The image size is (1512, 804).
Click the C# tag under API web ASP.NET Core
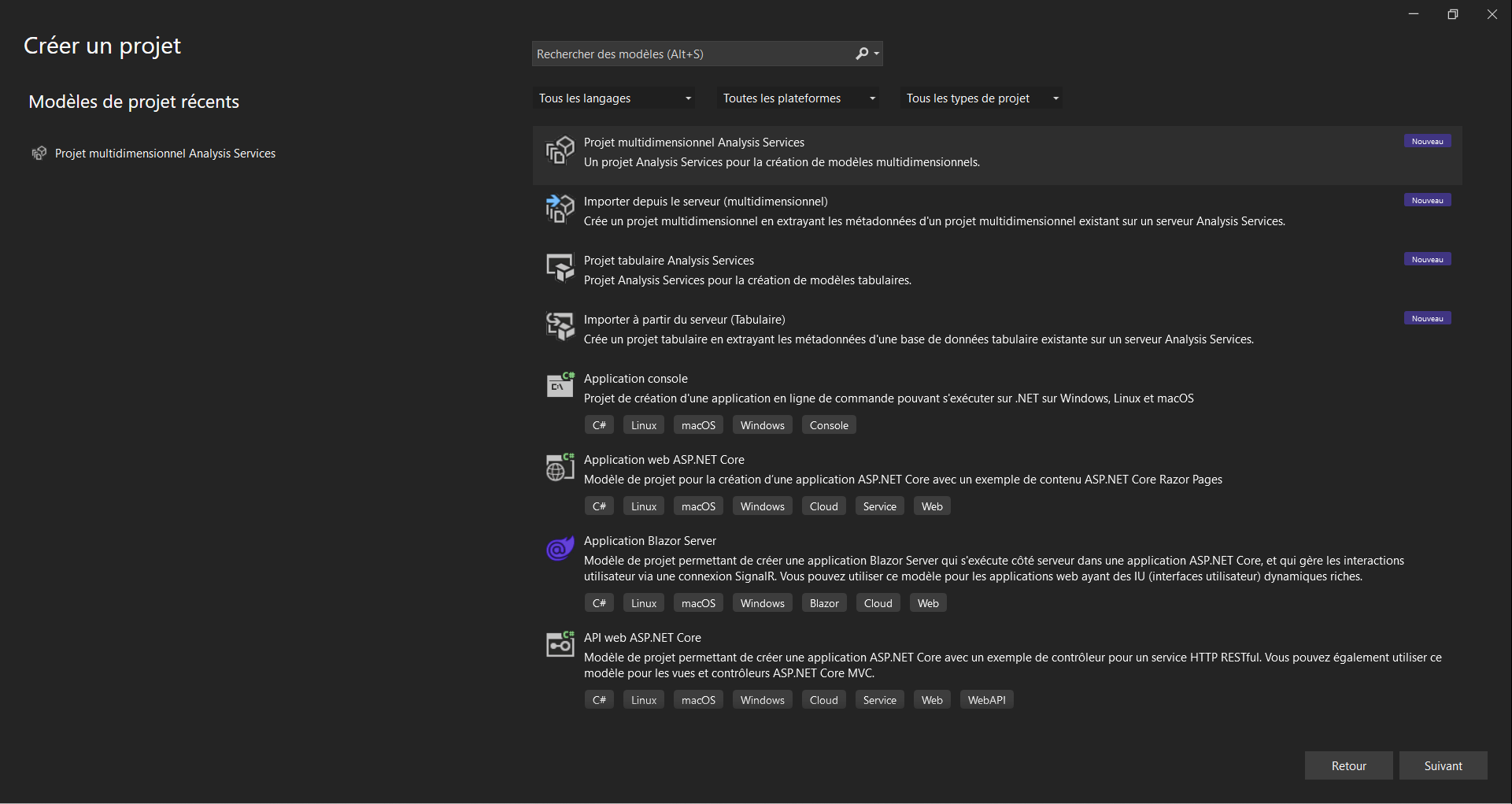599,700
